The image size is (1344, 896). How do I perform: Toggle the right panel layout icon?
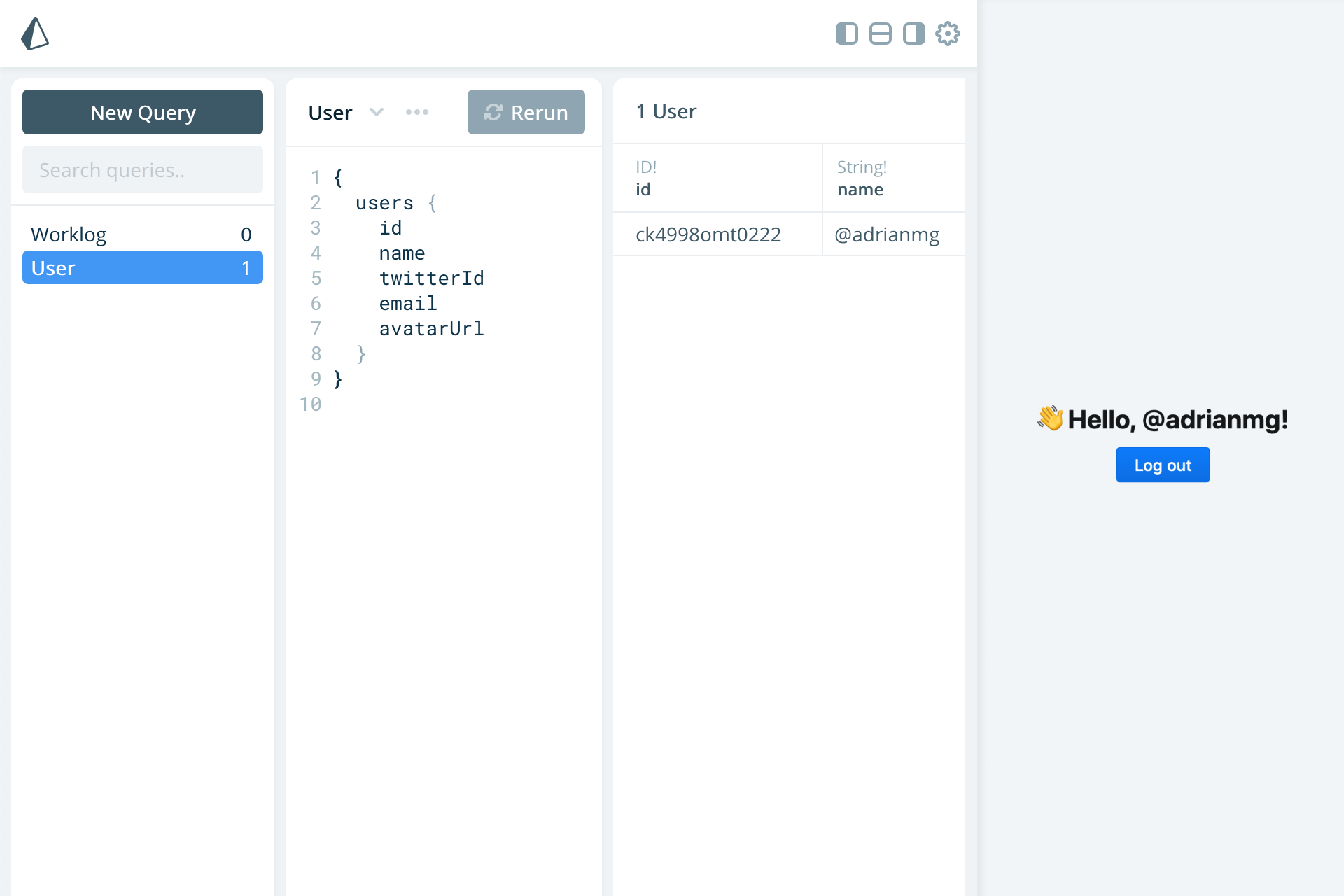tap(913, 34)
